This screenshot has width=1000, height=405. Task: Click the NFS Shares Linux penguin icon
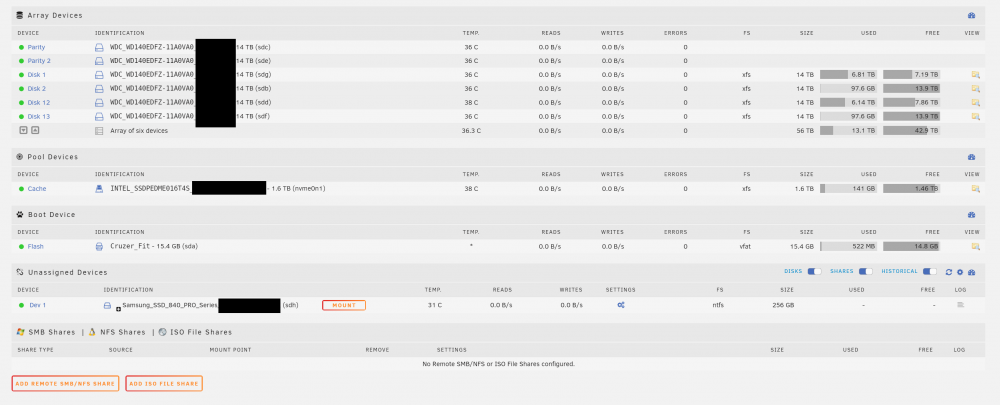coord(92,332)
